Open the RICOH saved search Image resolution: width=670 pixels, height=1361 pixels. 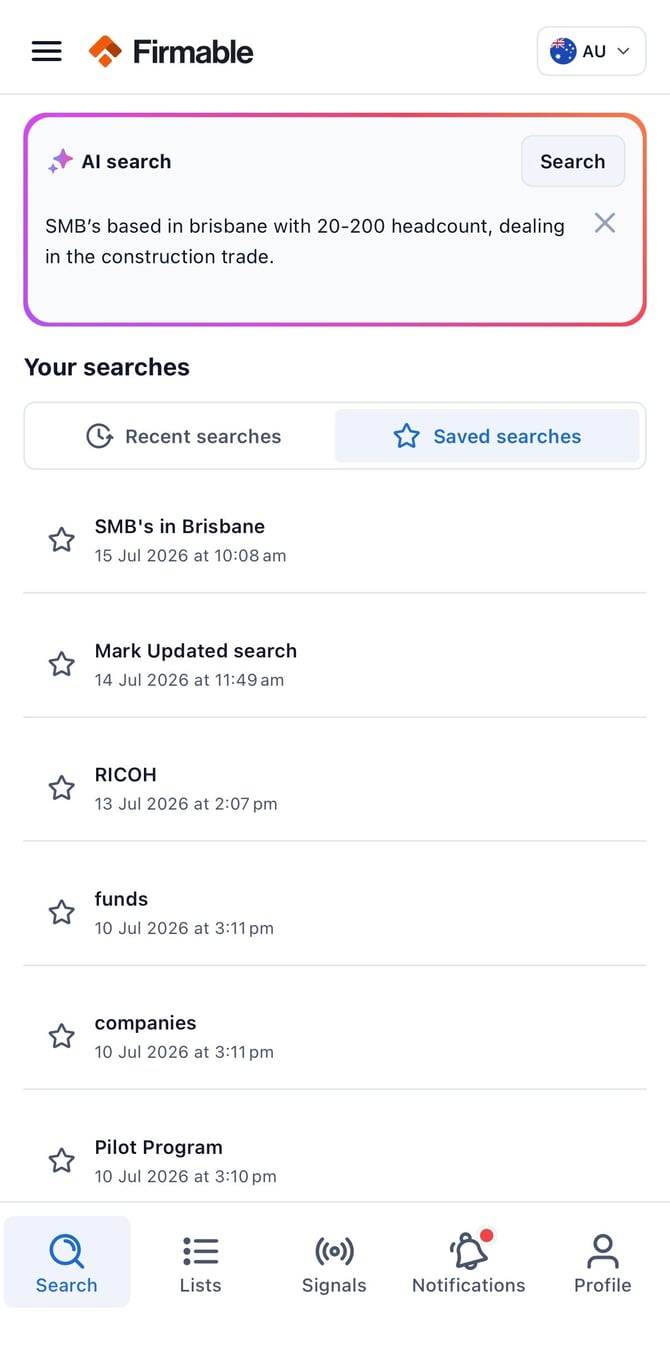click(x=335, y=788)
